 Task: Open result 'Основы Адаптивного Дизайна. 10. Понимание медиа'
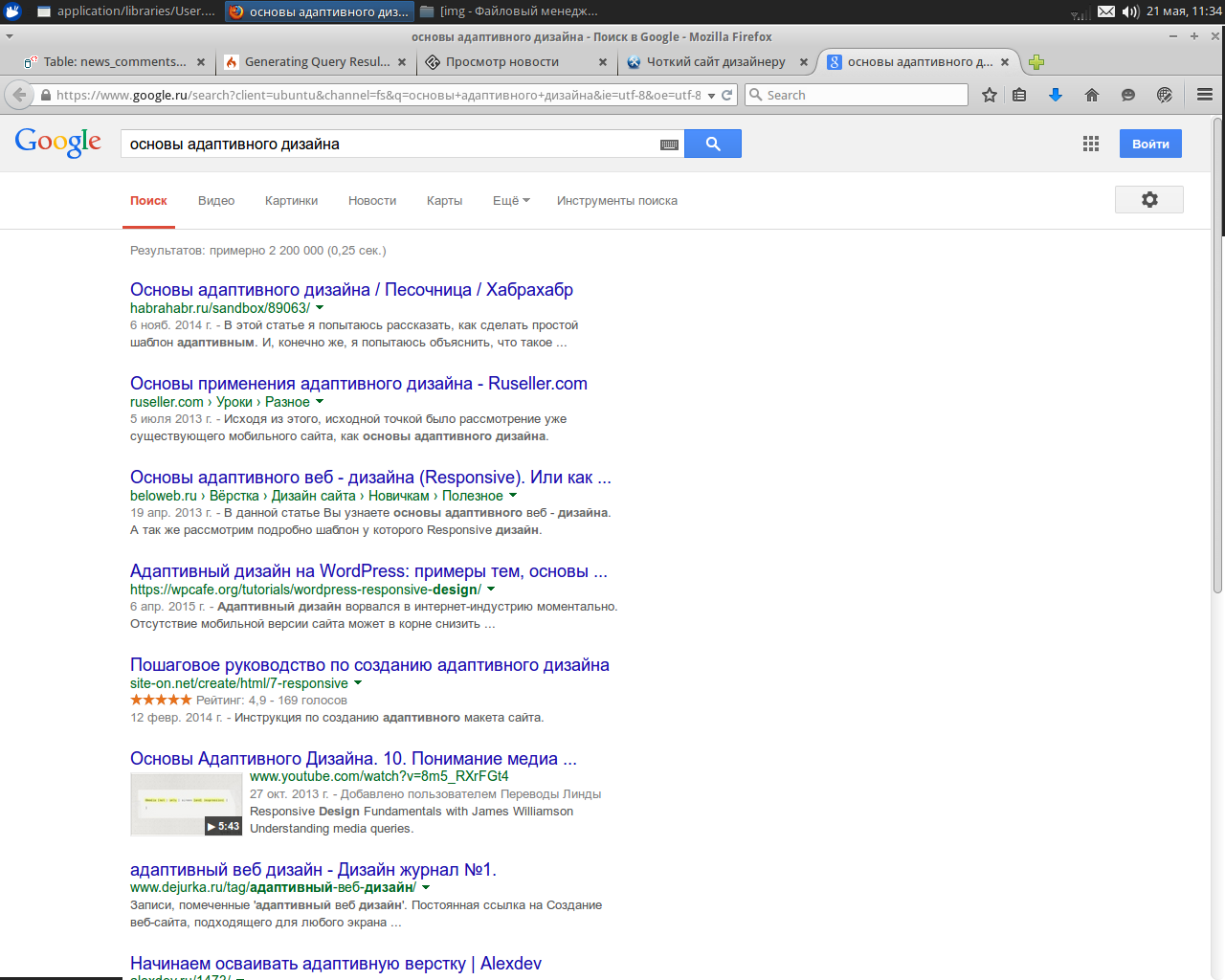(x=353, y=759)
